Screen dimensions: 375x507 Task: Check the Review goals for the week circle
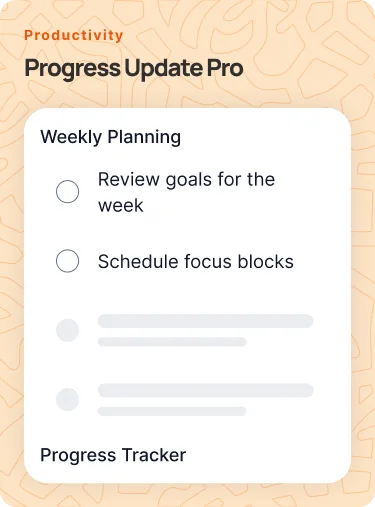click(67, 192)
